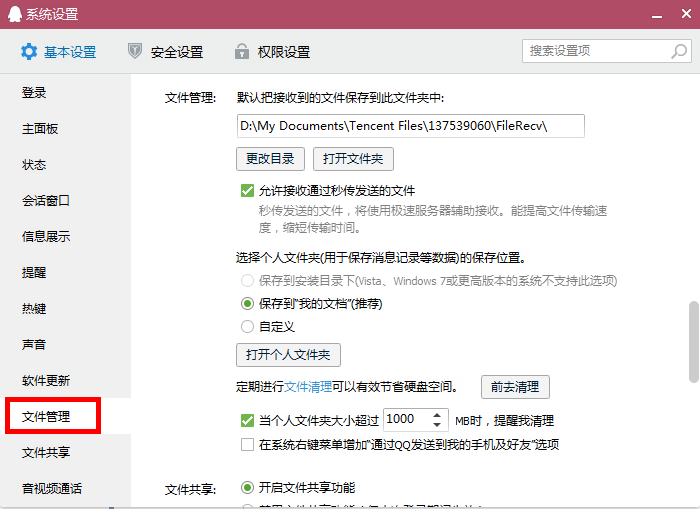This screenshot has height=509, width=700.
Task: Go to 提醒 section
Action: click(34, 272)
